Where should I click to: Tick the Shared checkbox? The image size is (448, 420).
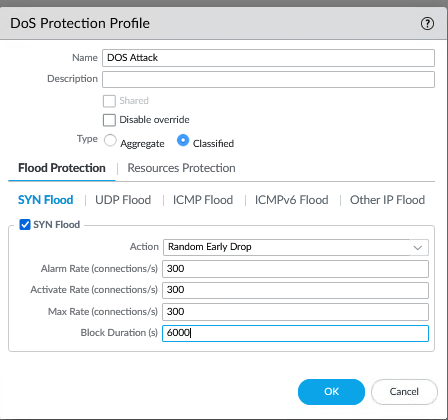pyautogui.click(x=109, y=101)
